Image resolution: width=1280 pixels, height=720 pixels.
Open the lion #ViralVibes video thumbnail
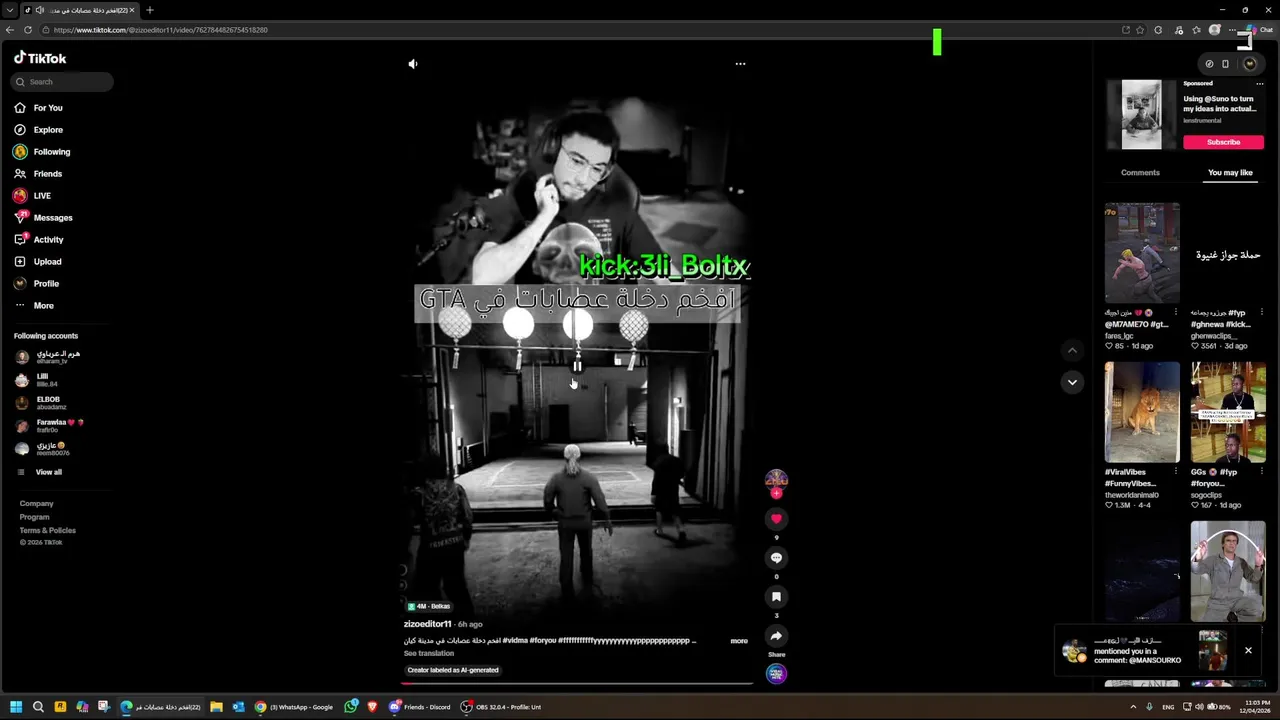(1142, 412)
